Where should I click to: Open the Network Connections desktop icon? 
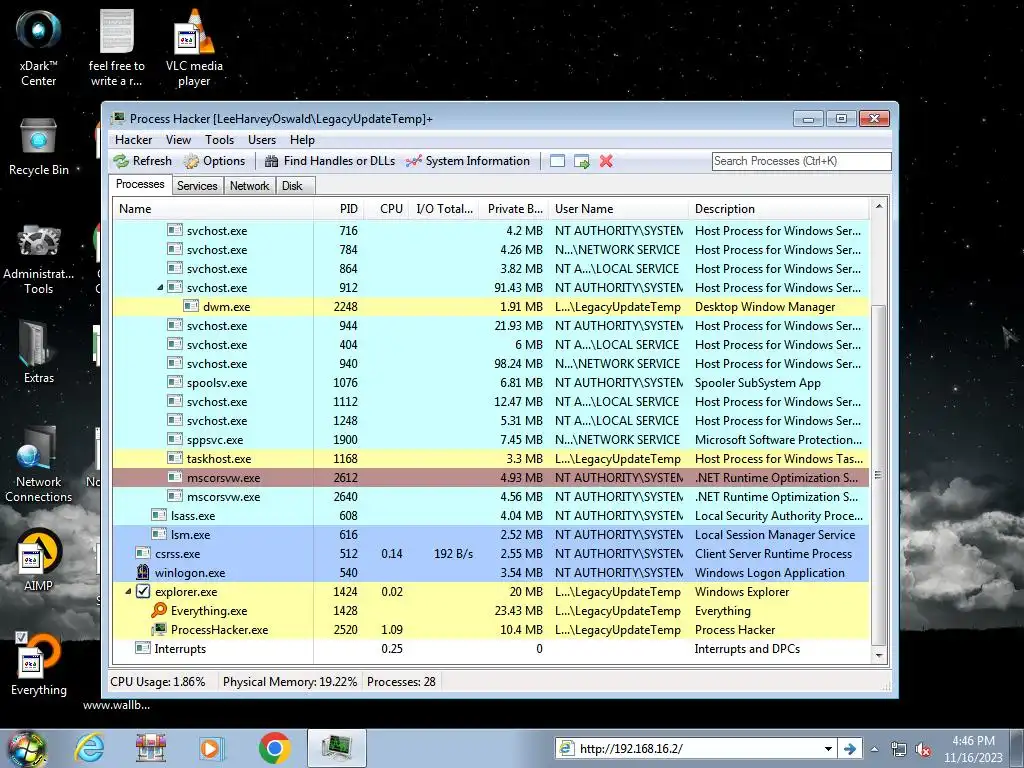[39, 464]
